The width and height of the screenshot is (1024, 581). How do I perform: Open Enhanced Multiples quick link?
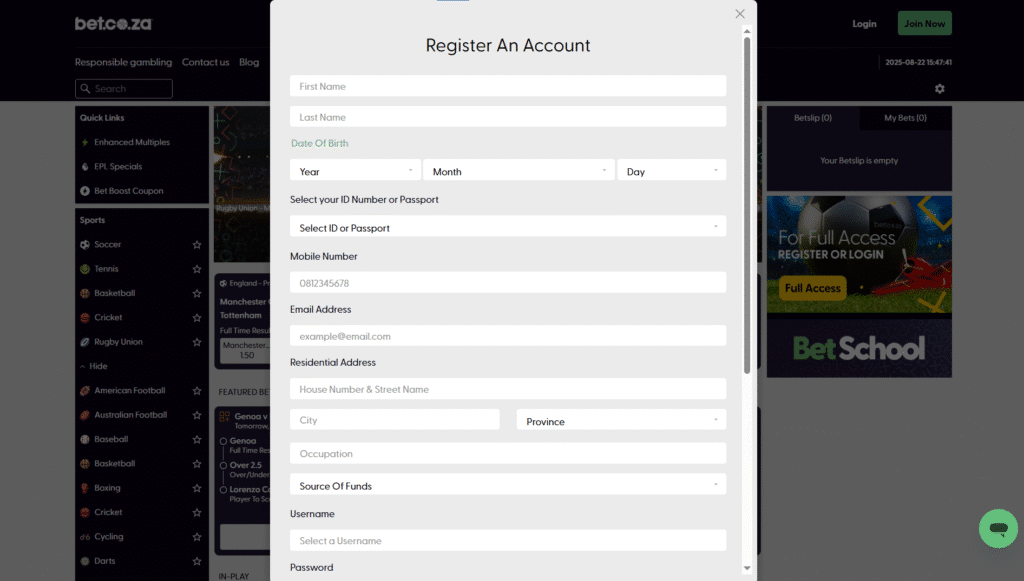(x=132, y=142)
